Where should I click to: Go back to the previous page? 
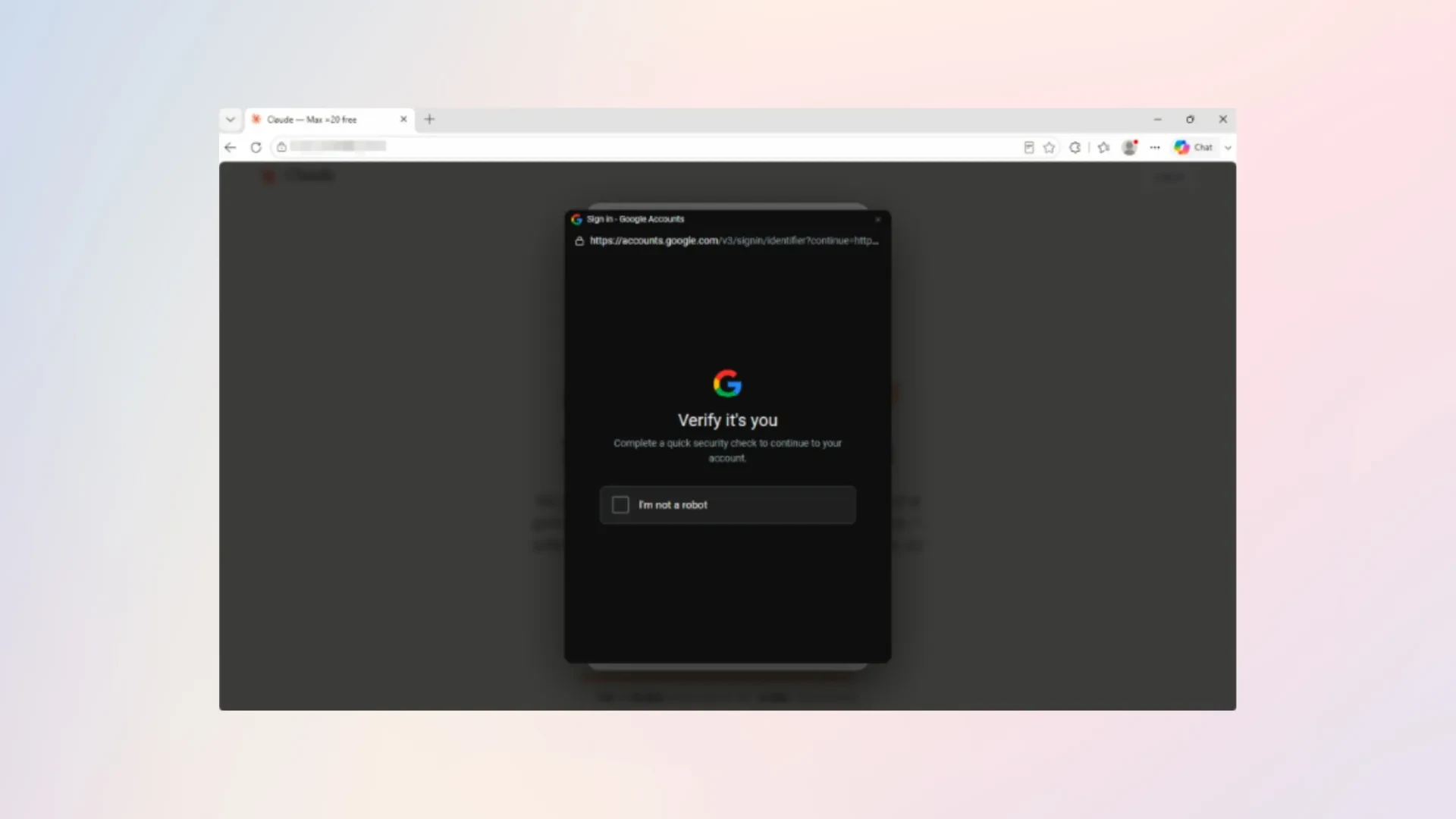click(231, 148)
